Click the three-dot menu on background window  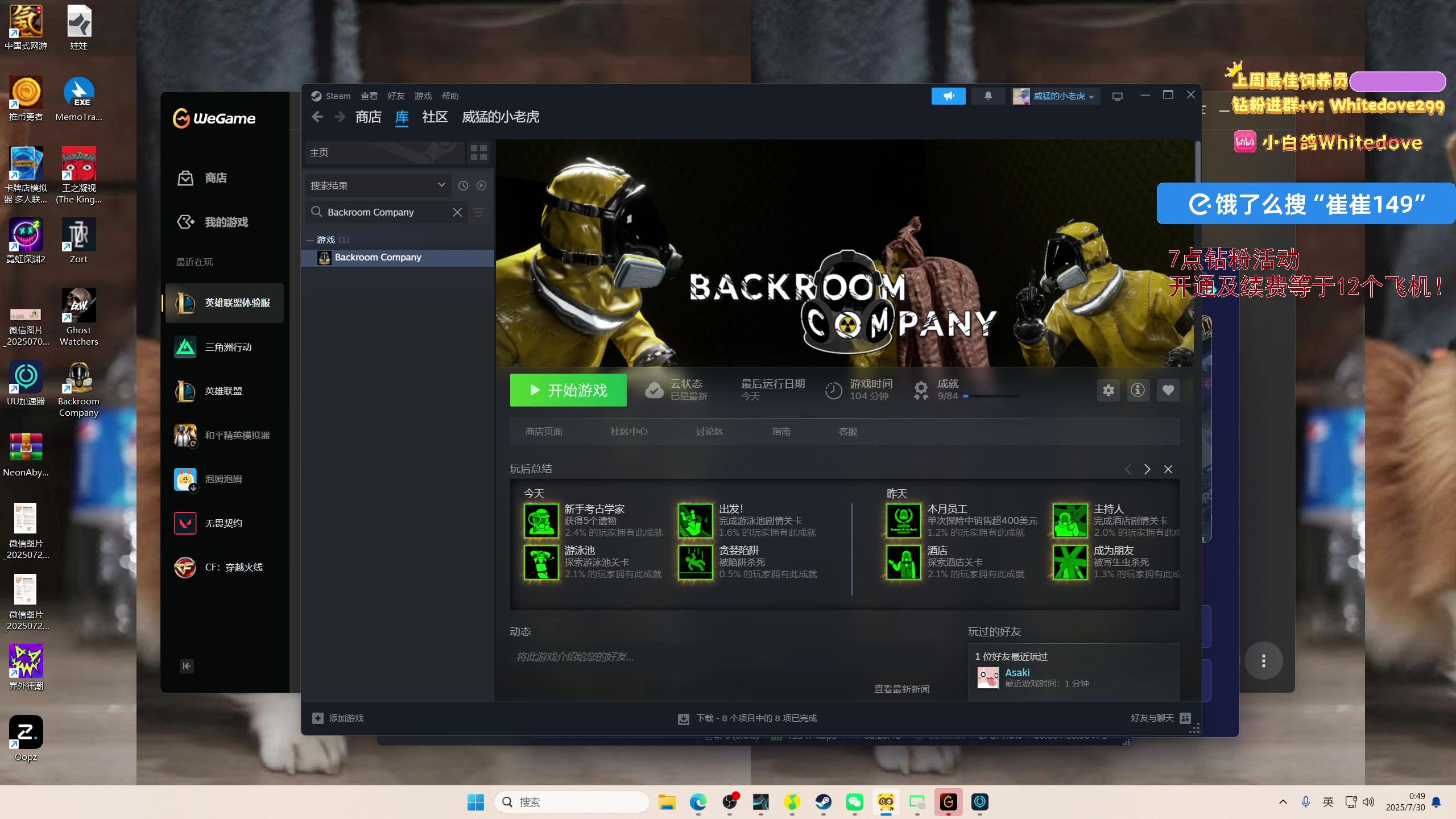click(x=1263, y=661)
